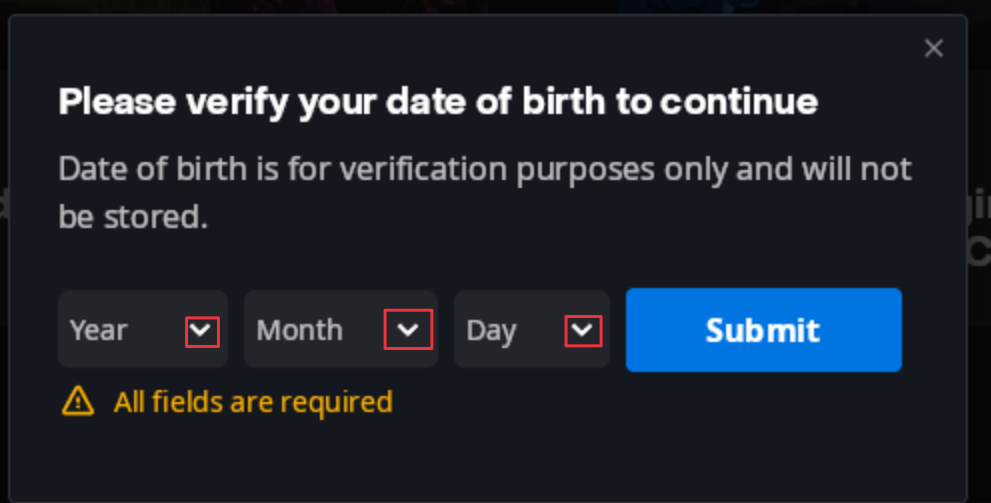This screenshot has height=503, width=991.
Task: Click the dimmed page behind the dialog's right edge
Action: pyautogui.click(x=980, y=253)
